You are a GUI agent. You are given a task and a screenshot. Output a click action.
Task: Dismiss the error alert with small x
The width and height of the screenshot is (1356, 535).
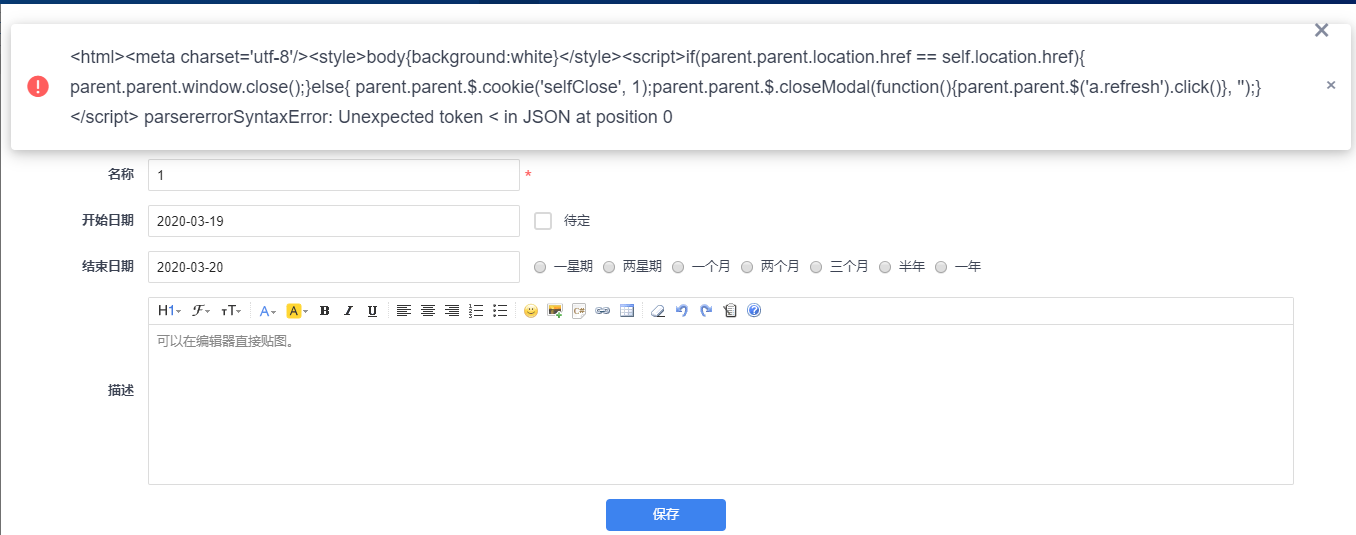1331,86
